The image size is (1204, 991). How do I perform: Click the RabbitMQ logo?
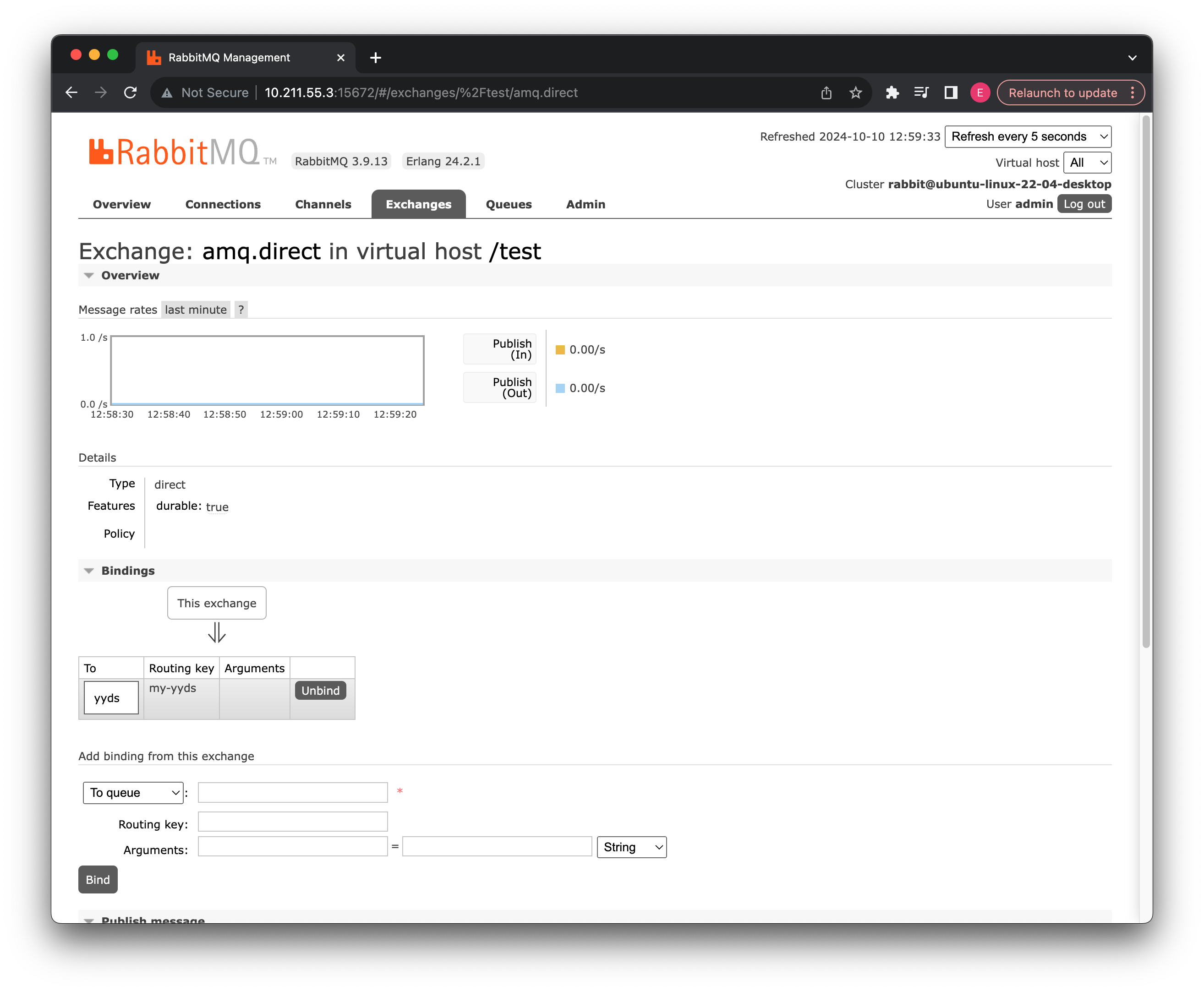click(174, 152)
